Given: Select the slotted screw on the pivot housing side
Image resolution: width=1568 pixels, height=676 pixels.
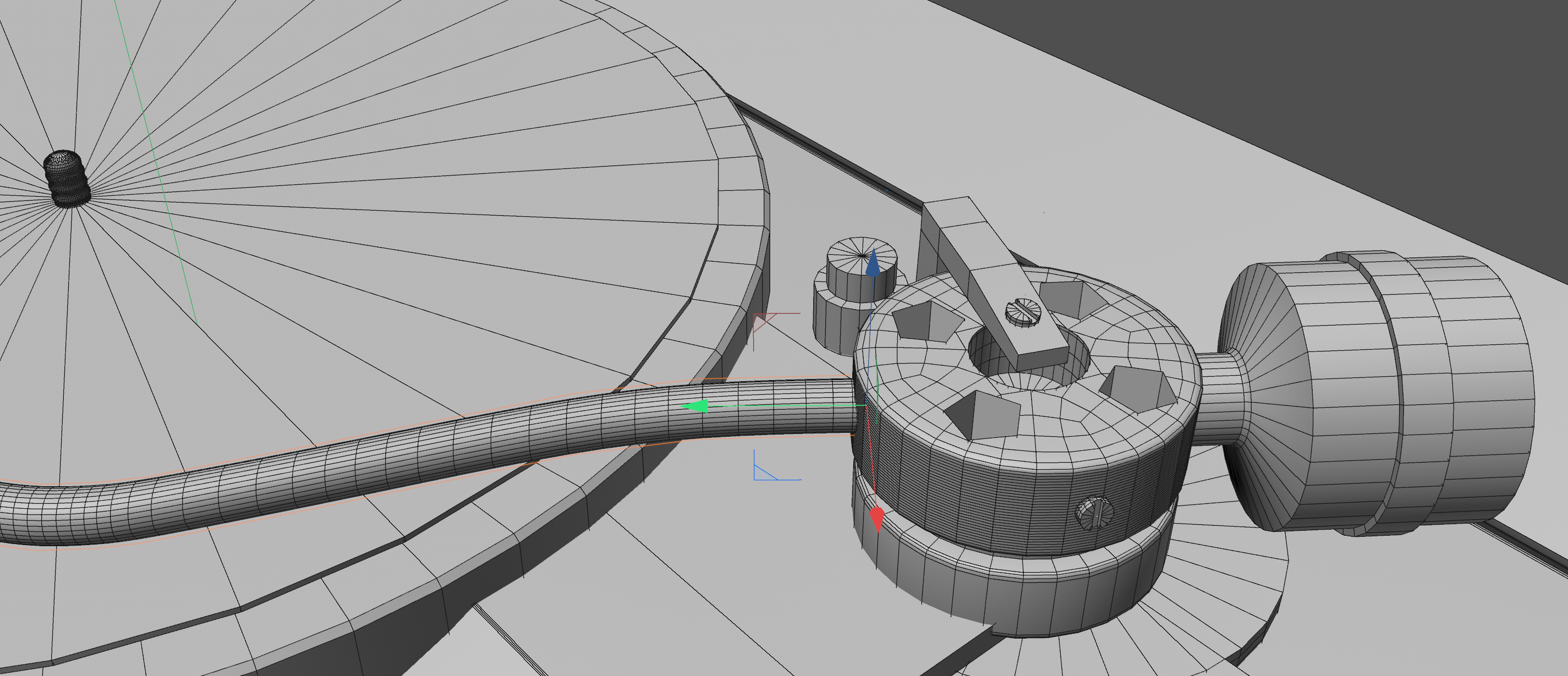Looking at the screenshot, I should (x=1094, y=513).
